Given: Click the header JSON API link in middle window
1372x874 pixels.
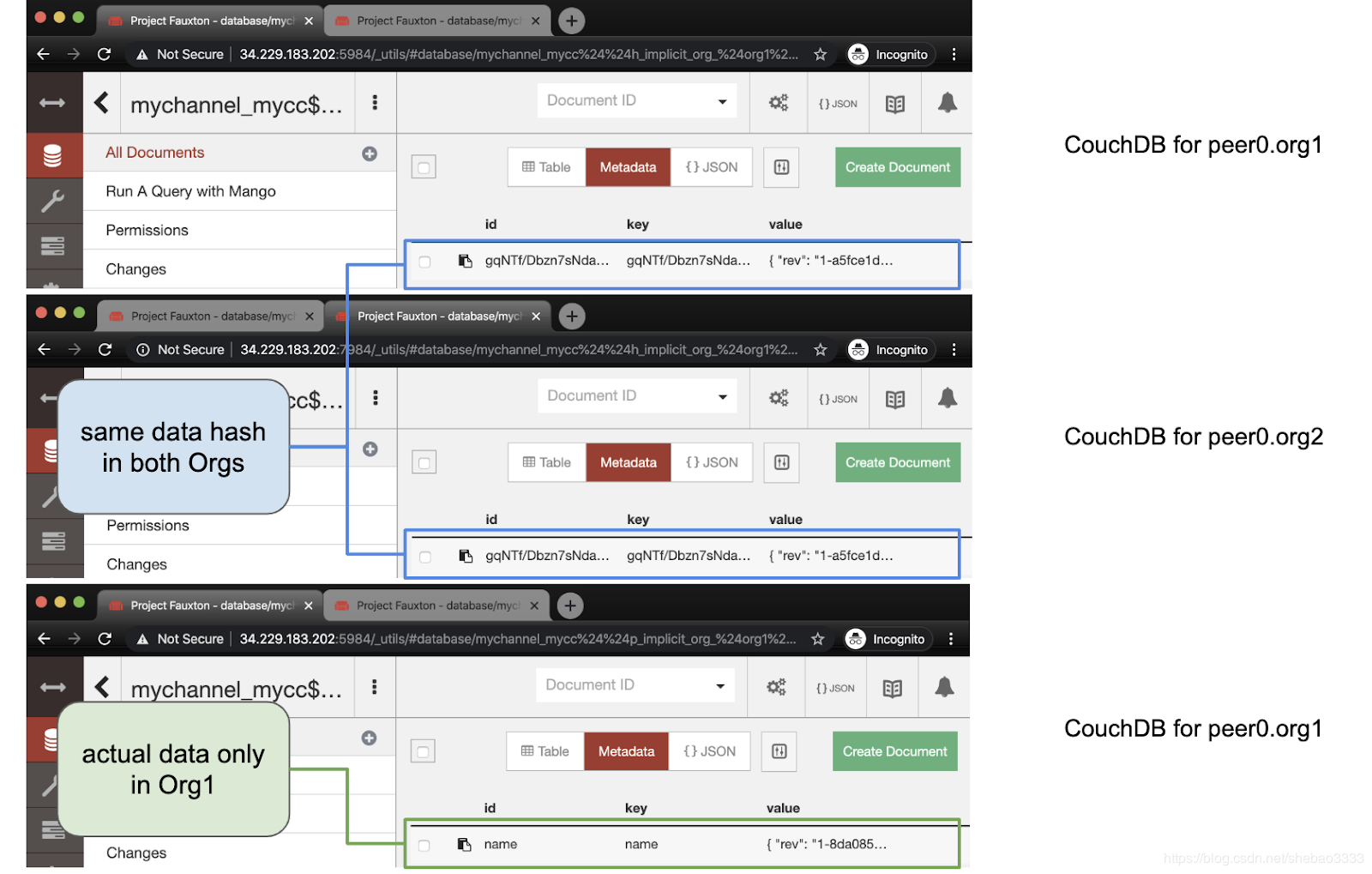Looking at the screenshot, I should click(838, 399).
